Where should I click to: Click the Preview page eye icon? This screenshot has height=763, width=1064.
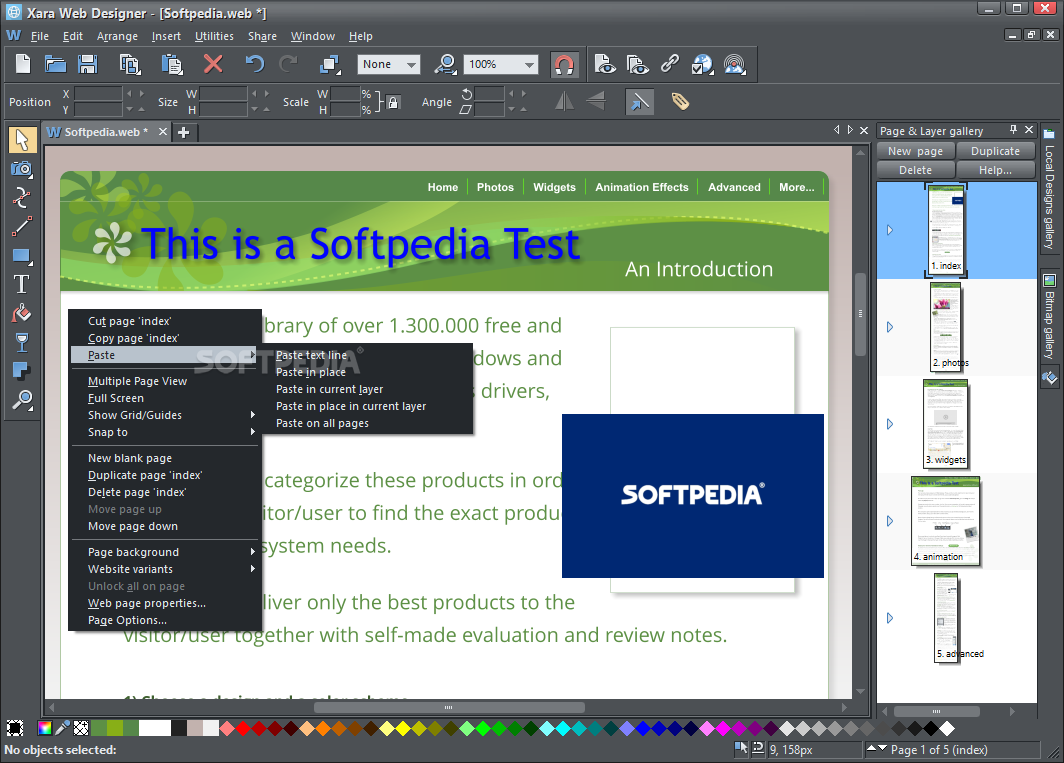(x=605, y=64)
